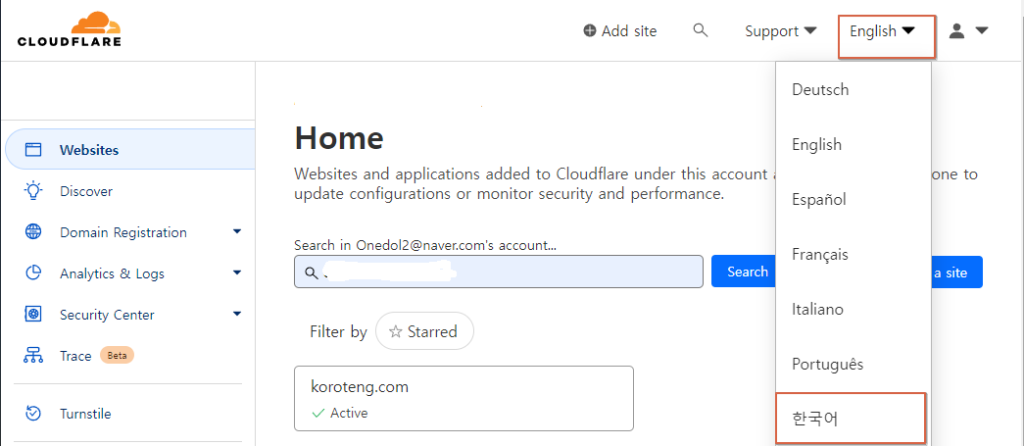1024x446 pixels.
Task: Expand the Domain Registration submenu arrow
Action: point(237,232)
